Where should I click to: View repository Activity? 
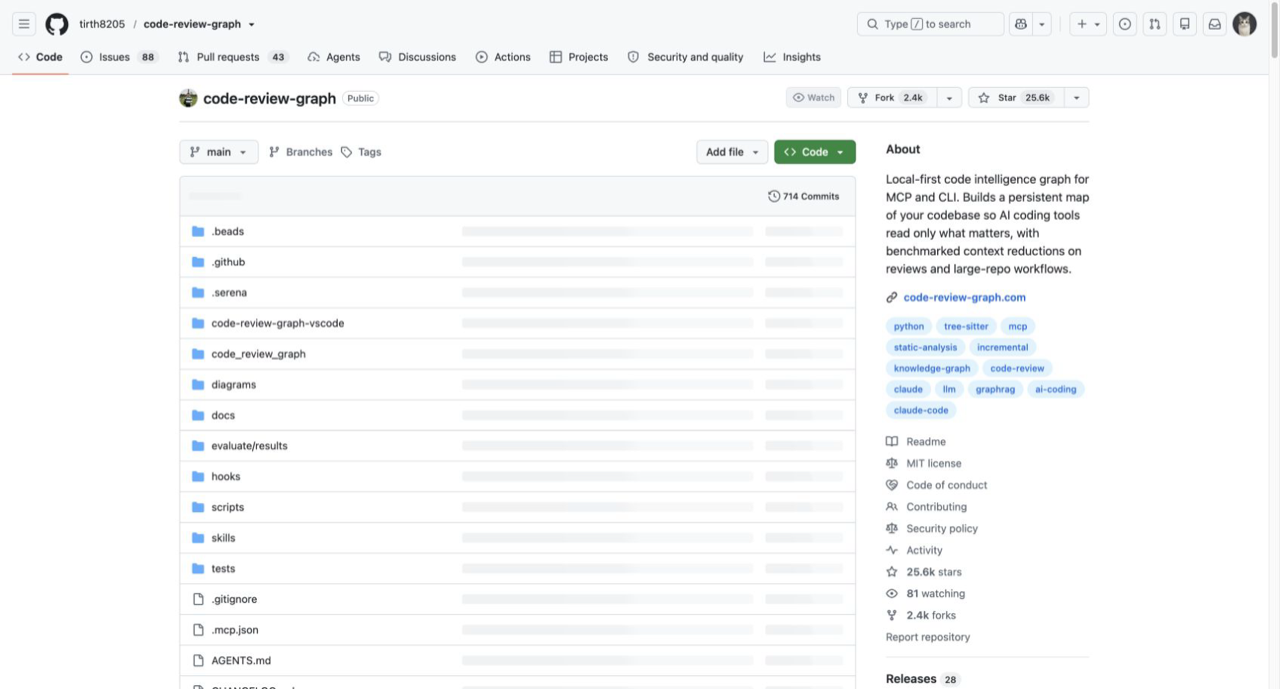click(x=914, y=550)
